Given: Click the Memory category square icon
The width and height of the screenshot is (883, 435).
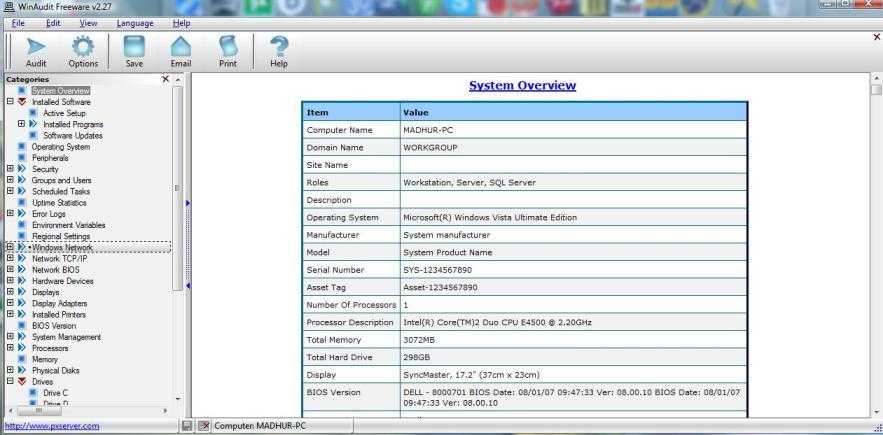Looking at the screenshot, I should point(21,359).
